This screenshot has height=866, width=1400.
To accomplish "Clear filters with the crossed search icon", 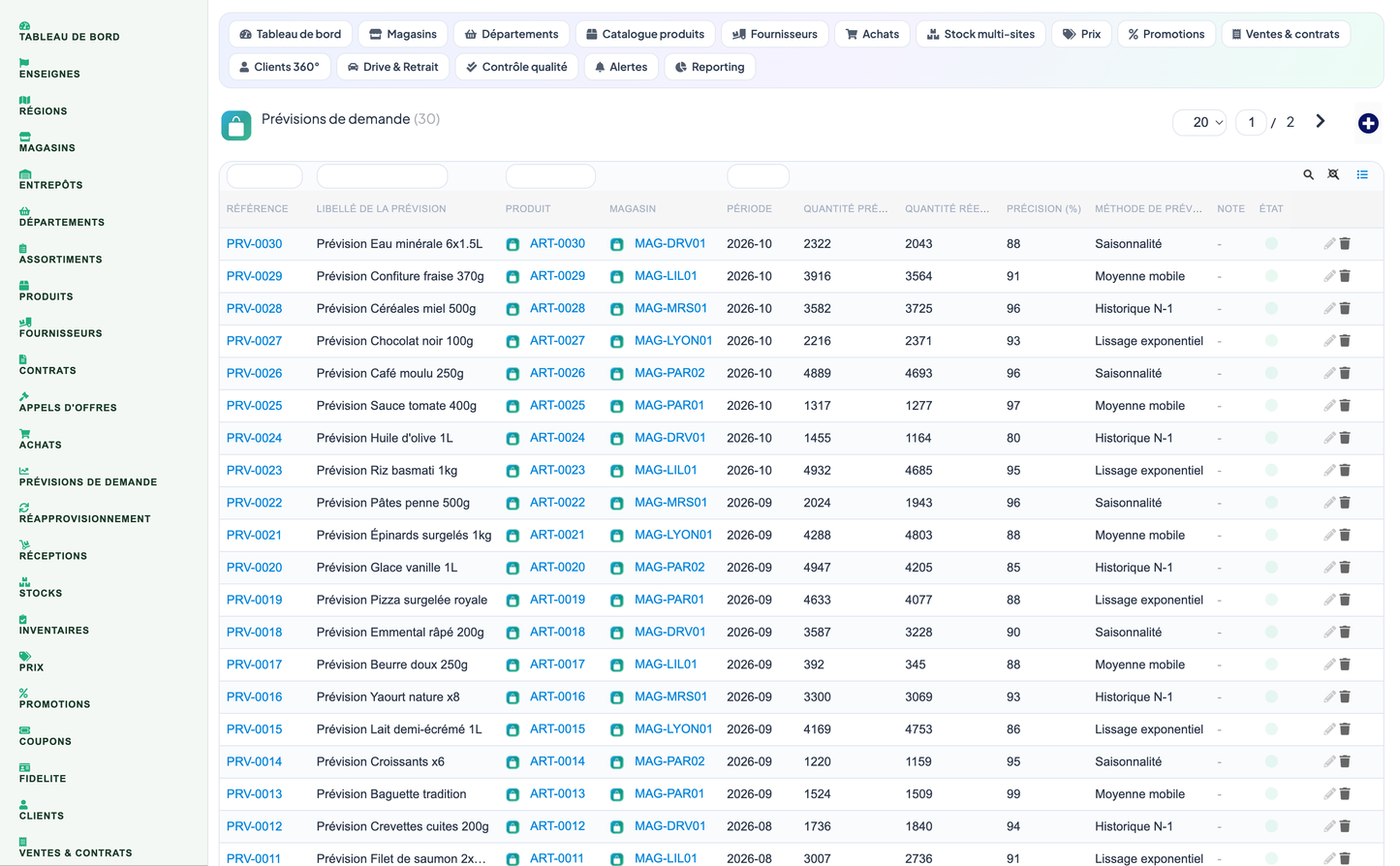I will [1333, 174].
